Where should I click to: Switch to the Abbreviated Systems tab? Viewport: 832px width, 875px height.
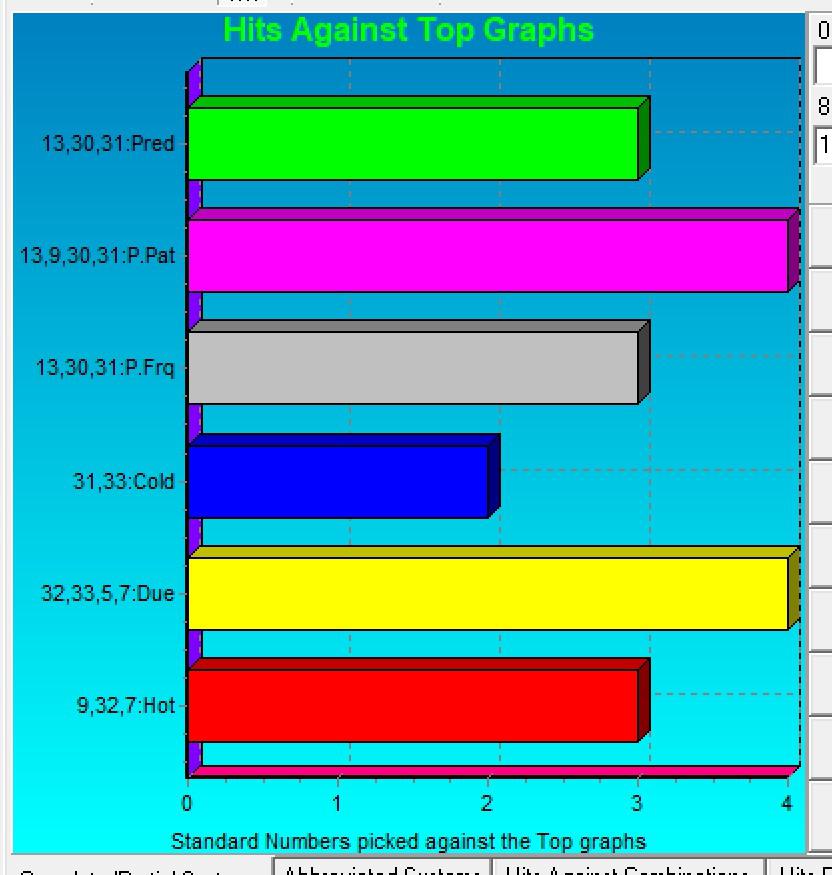(x=382, y=868)
